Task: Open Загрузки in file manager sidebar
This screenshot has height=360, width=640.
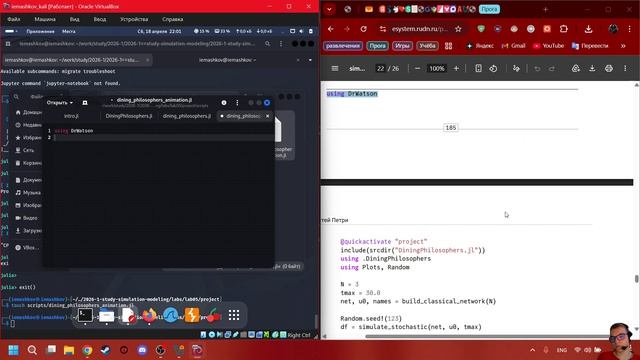Action: [28, 231]
